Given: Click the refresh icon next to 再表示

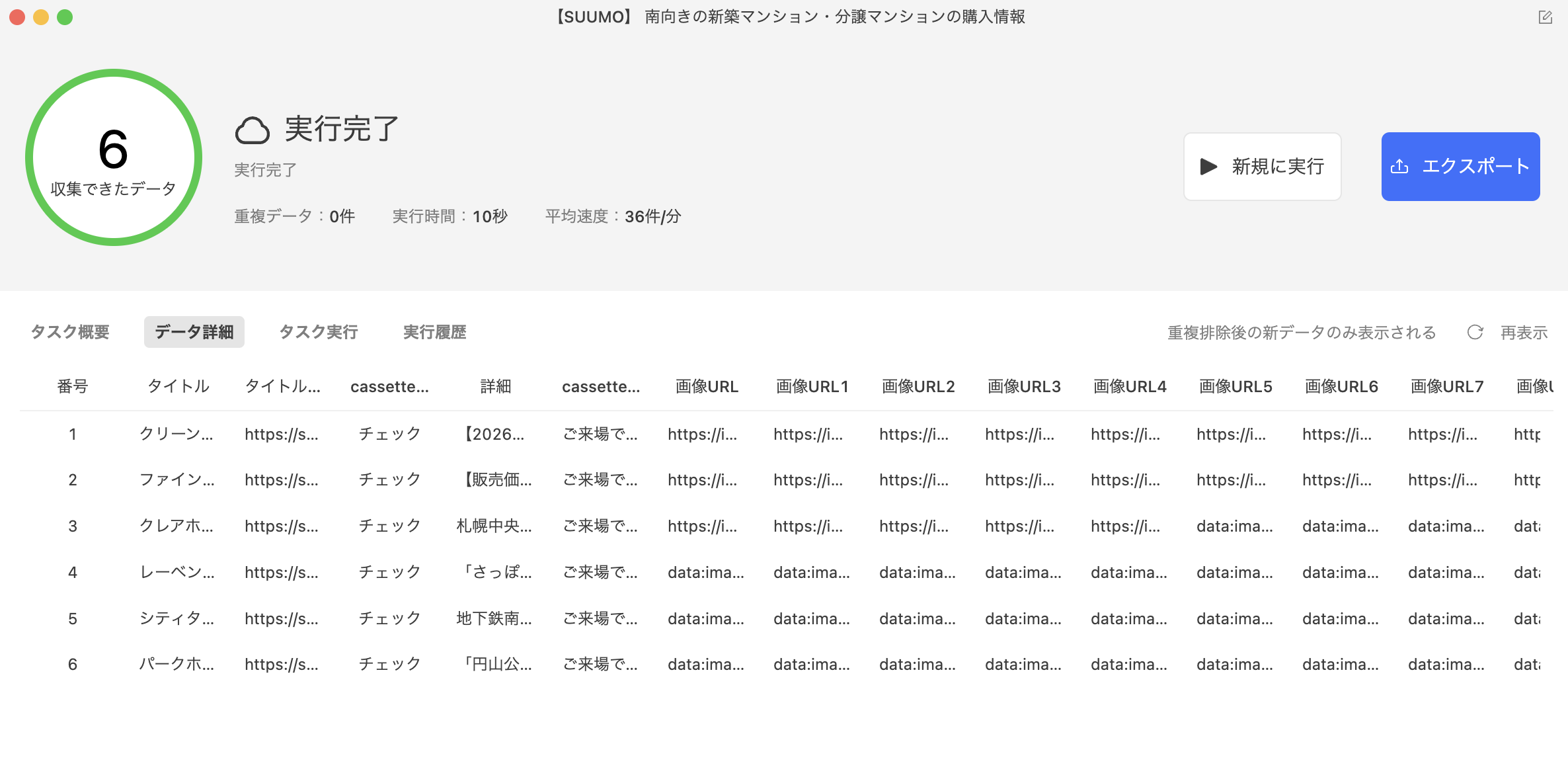Looking at the screenshot, I should click(x=1475, y=332).
